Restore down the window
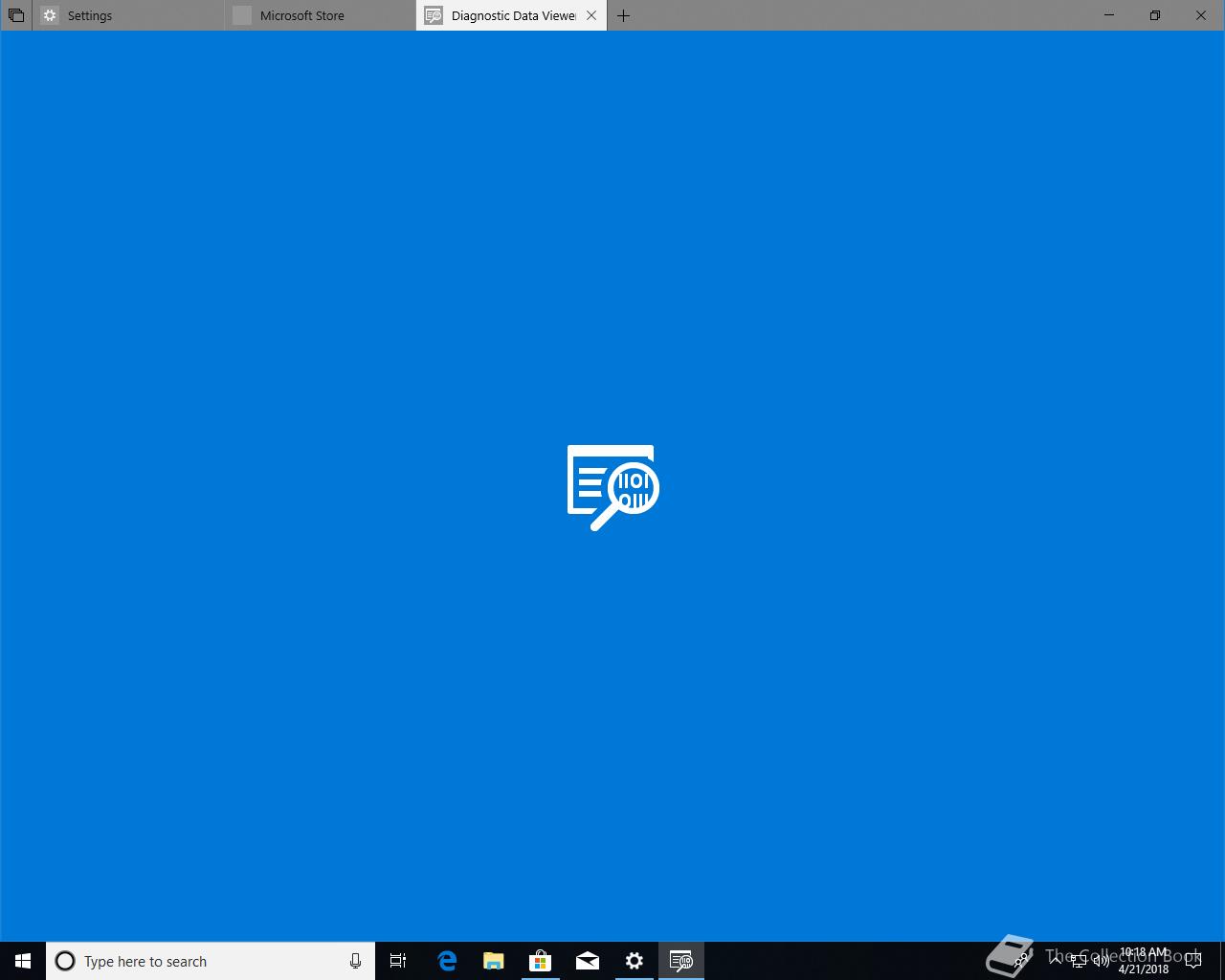 point(1155,15)
